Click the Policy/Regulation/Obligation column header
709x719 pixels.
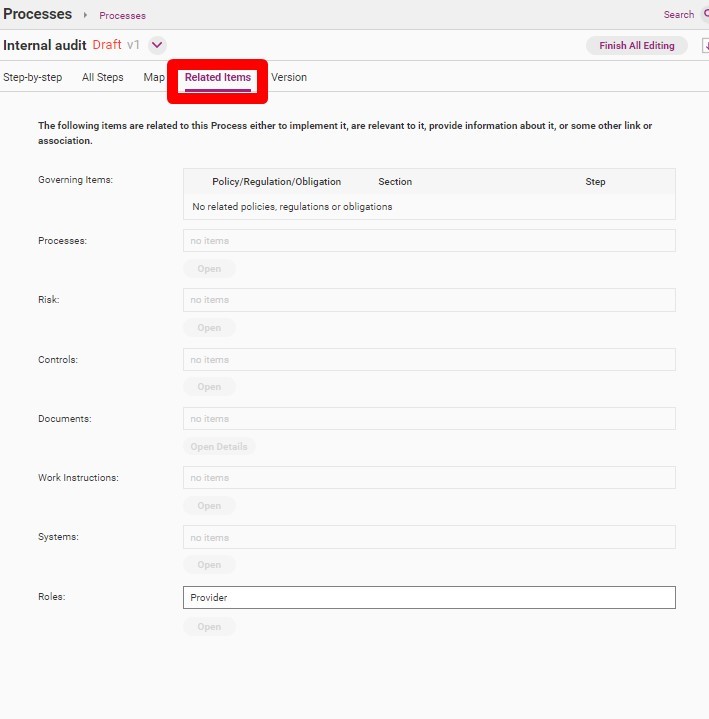(x=277, y=182)
